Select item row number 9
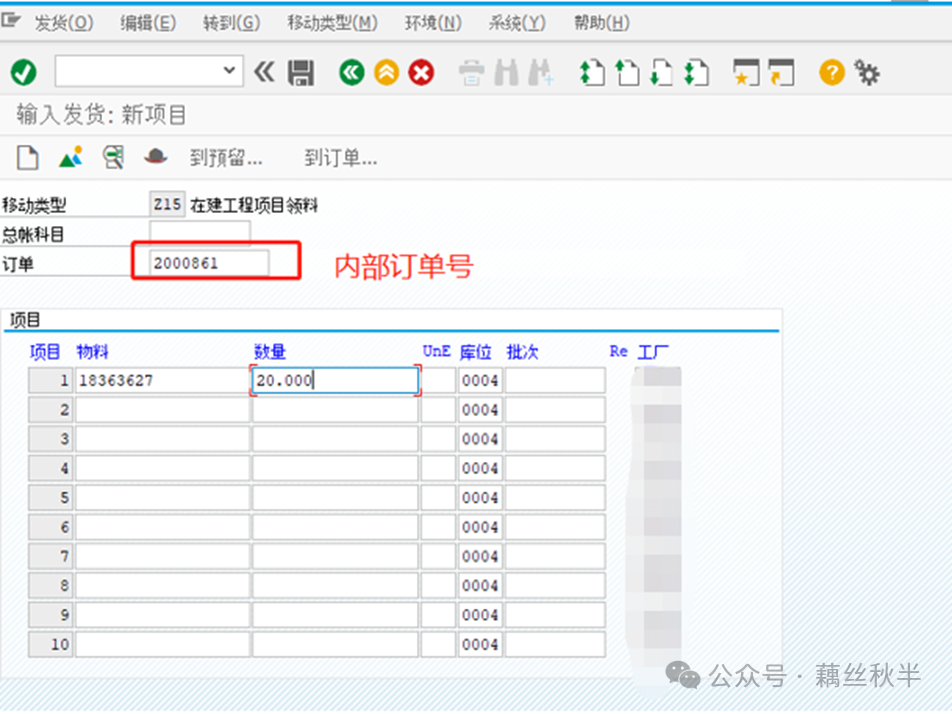952x714 pixels. click(x=50, y=615)
